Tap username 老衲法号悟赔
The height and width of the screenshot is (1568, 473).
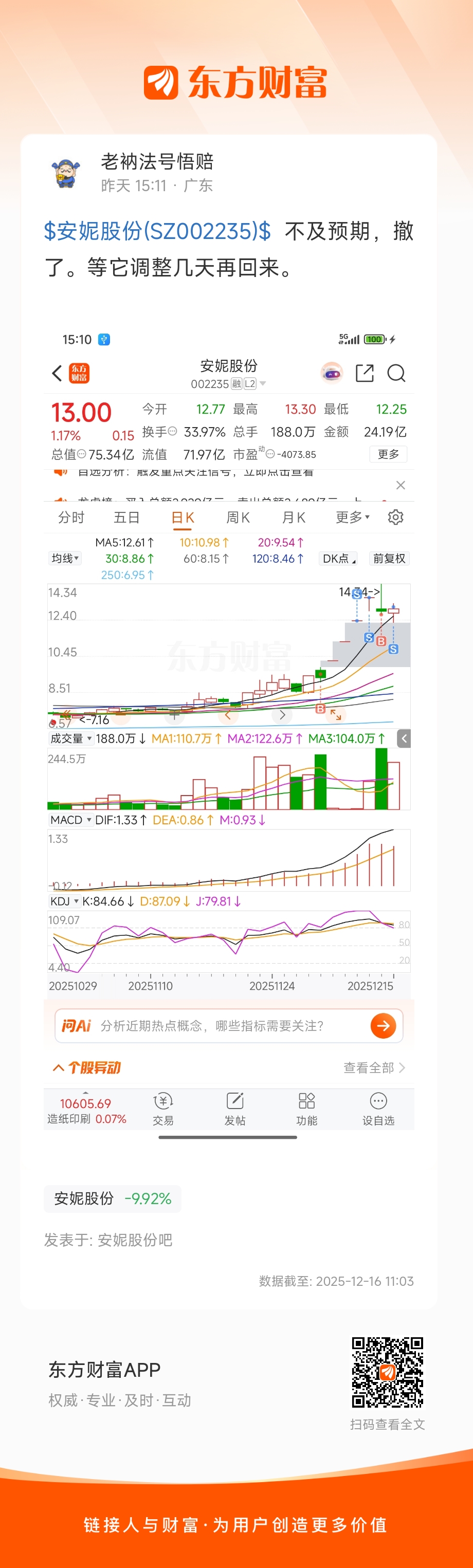[x=157, y=161]
